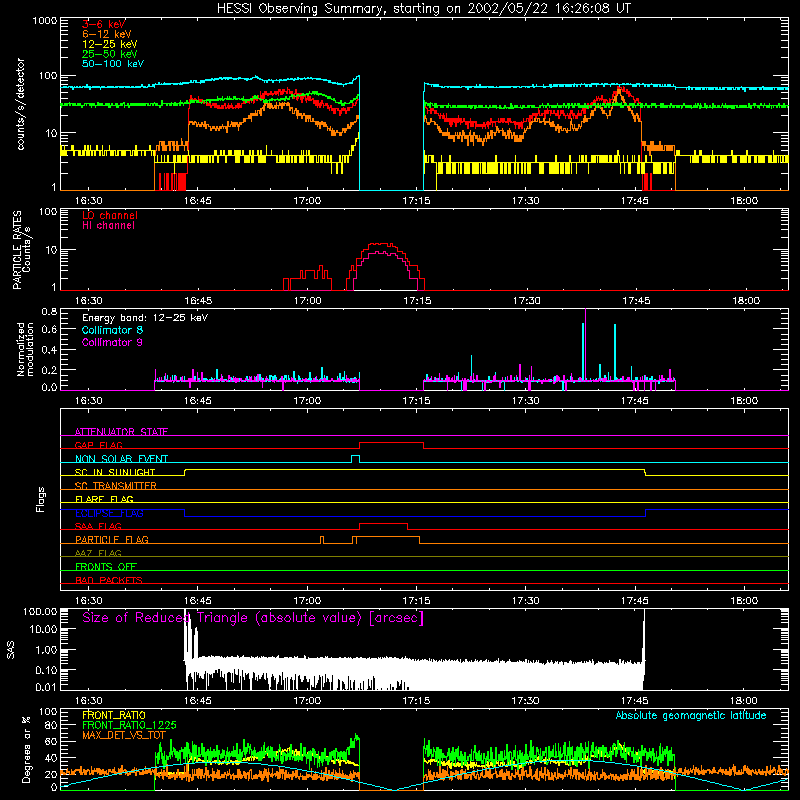Click the yellow 12-25 keV count-rate legend

110,44
